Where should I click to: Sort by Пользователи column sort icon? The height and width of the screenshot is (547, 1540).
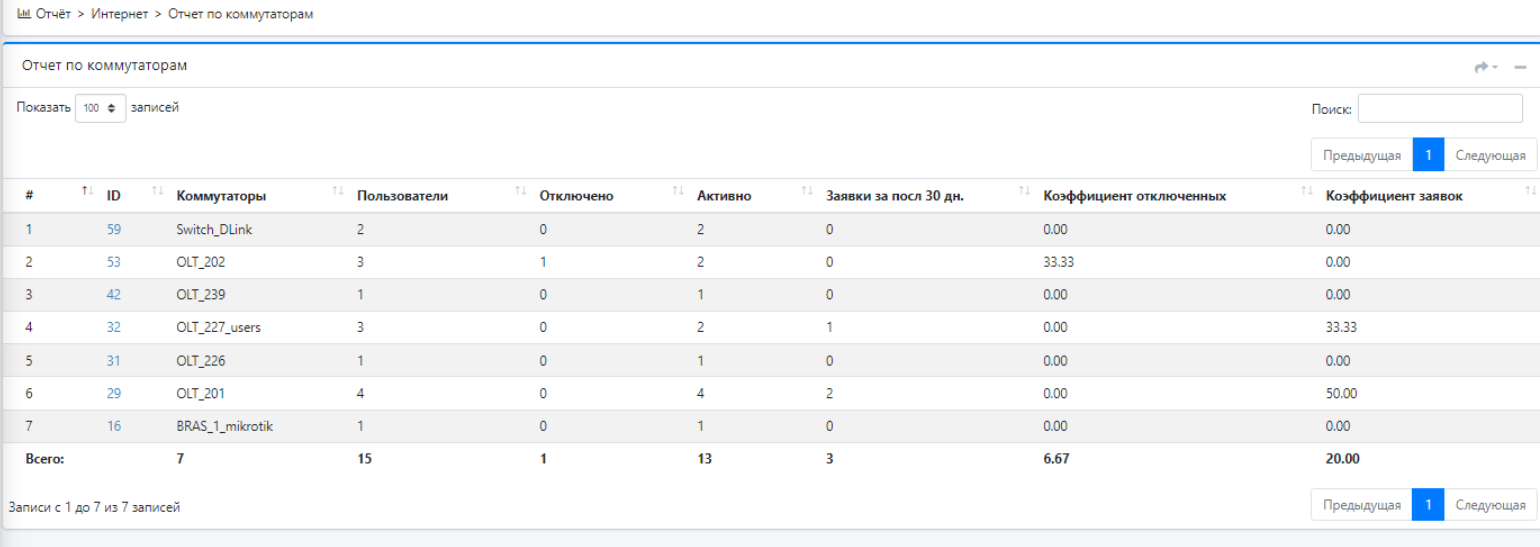(520, 191)
